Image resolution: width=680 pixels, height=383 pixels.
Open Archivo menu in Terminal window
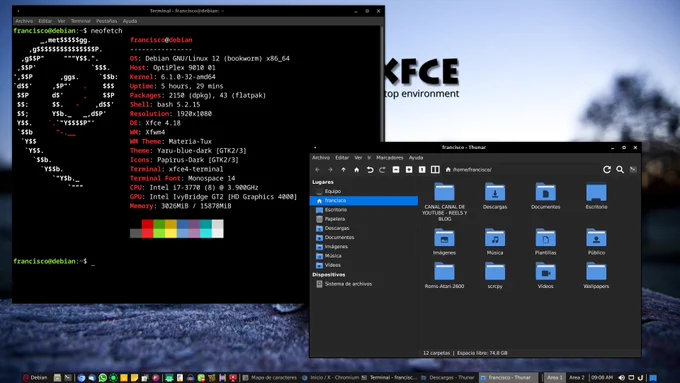(24, 21)
